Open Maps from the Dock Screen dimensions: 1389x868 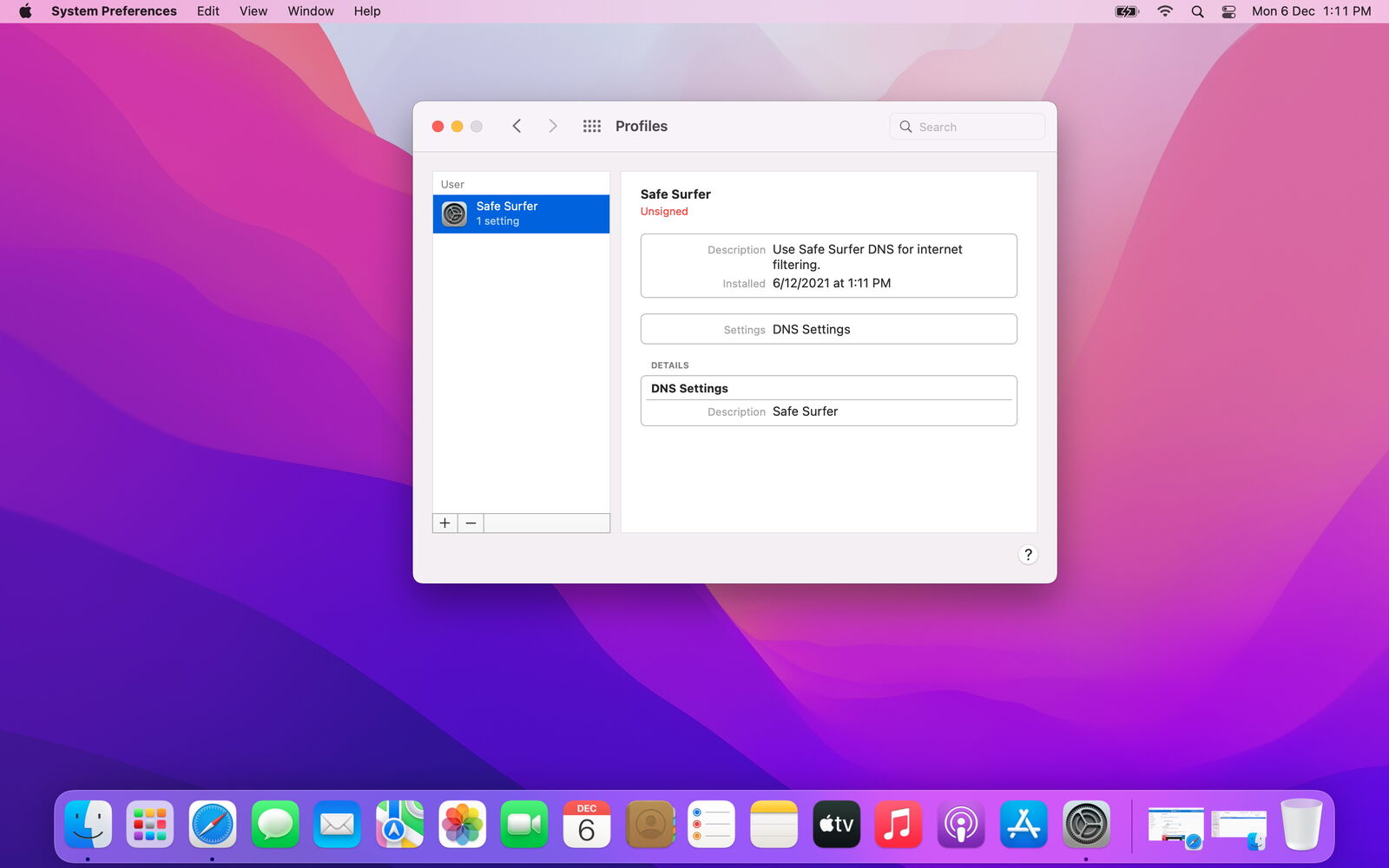tap(399, 824)
